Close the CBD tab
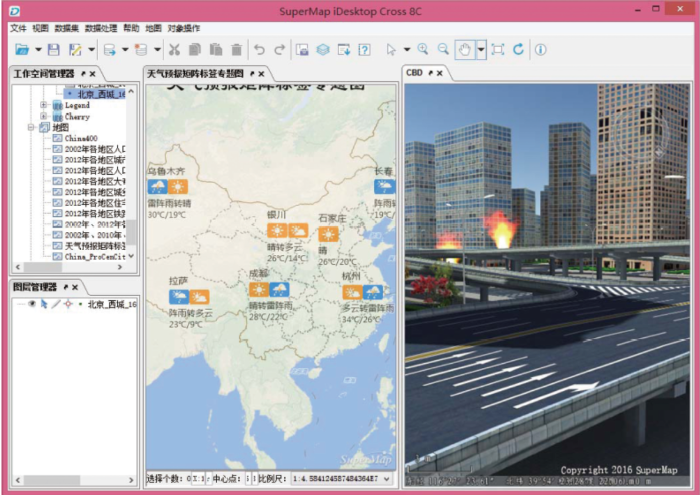The image size is (700, 495). point(440,73)
